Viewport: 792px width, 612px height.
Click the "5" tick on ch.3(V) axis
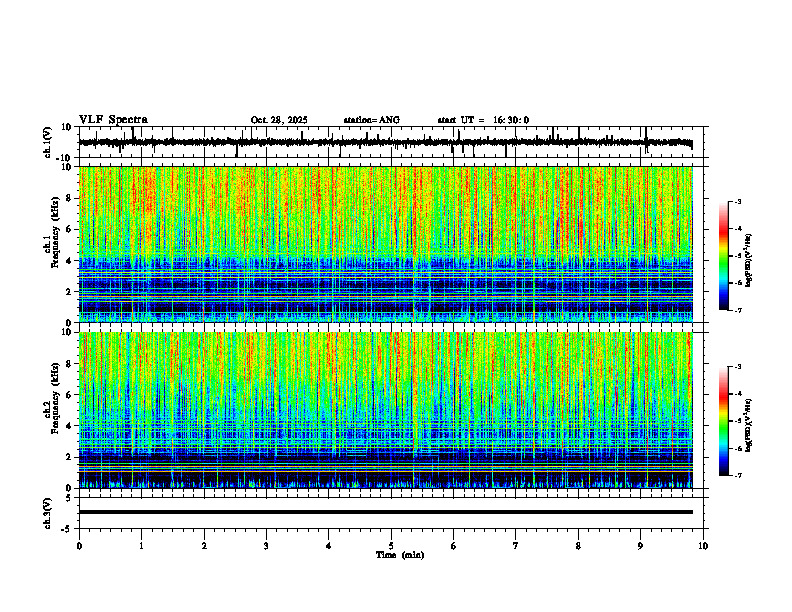coord(70,498)
